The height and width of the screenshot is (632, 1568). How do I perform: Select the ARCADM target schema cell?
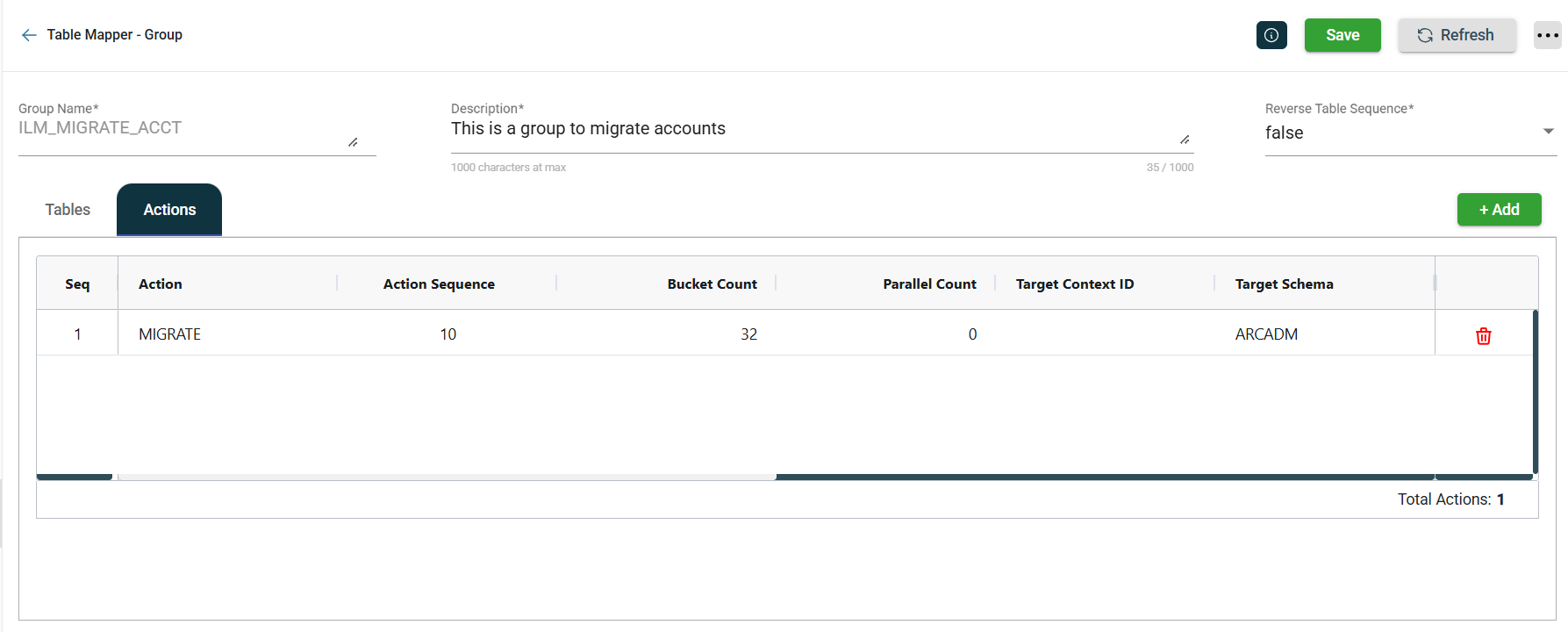pos(1266,334)
